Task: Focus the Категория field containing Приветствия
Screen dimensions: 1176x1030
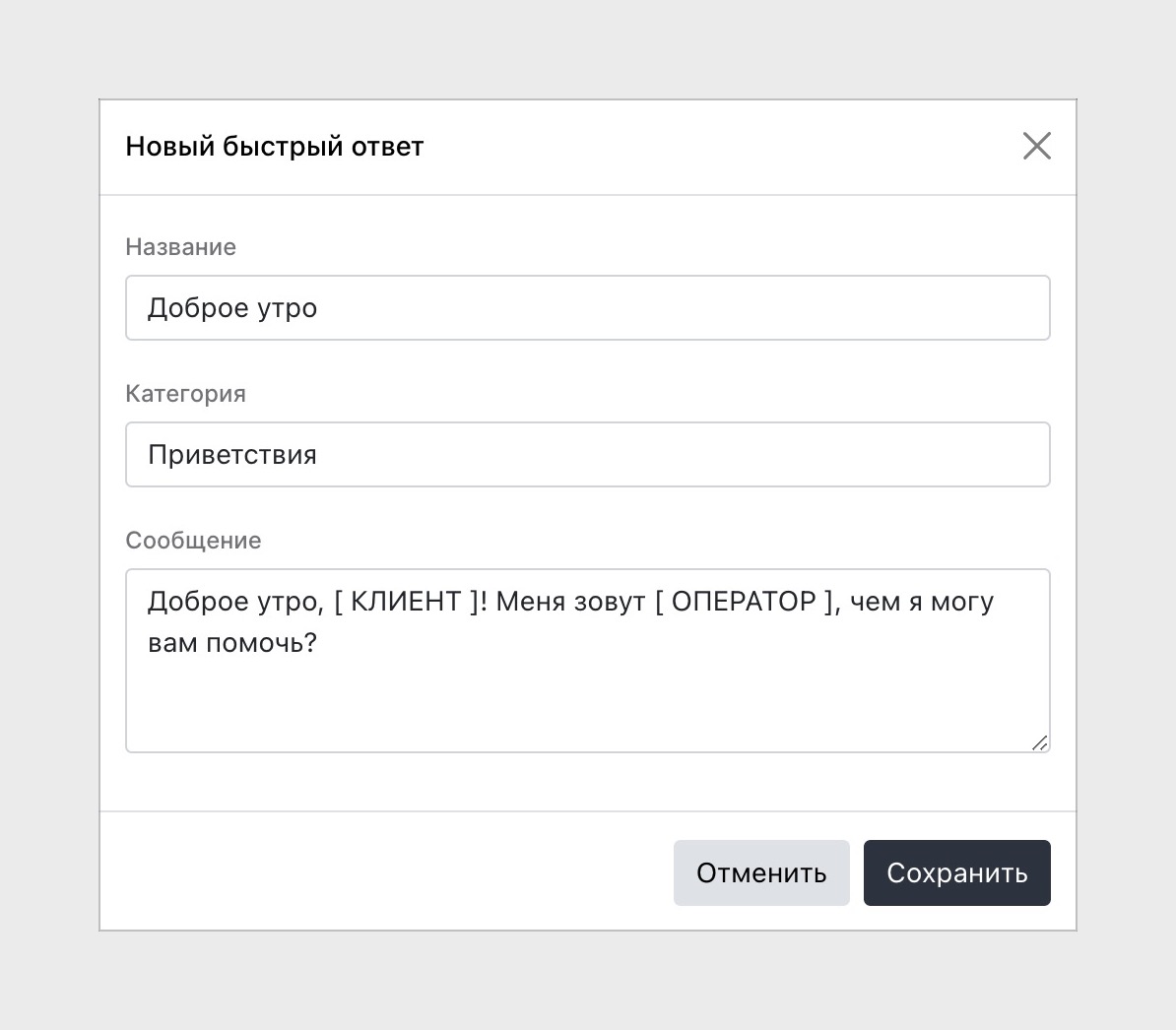Action: point(587,454)
